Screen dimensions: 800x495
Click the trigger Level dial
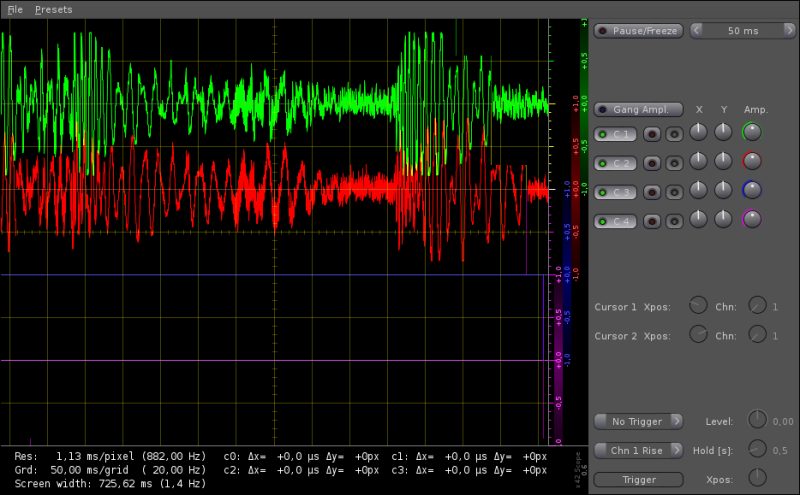[x=758, y=421]
